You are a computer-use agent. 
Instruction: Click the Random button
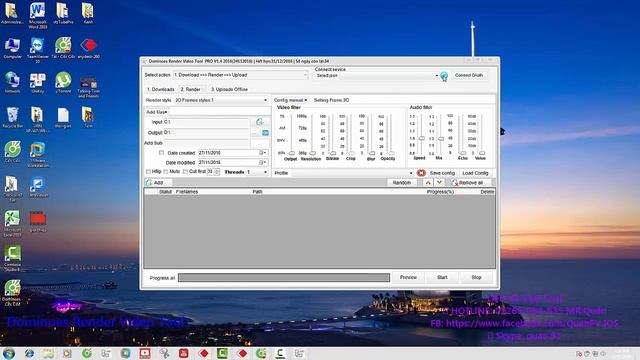tap(402, 183)
